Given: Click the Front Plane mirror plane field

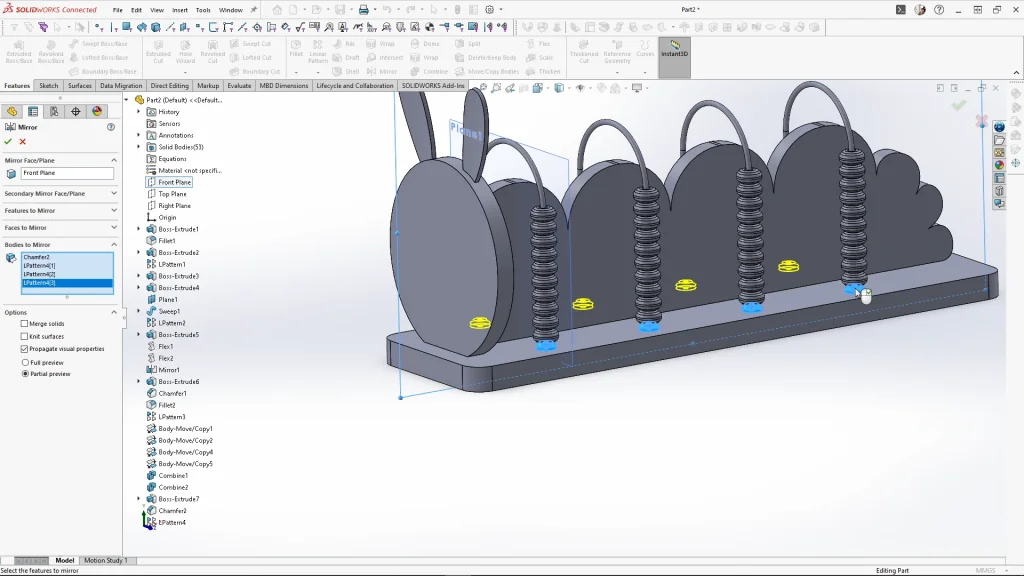Looking at the screenshot, I should [x=67, y=173].
